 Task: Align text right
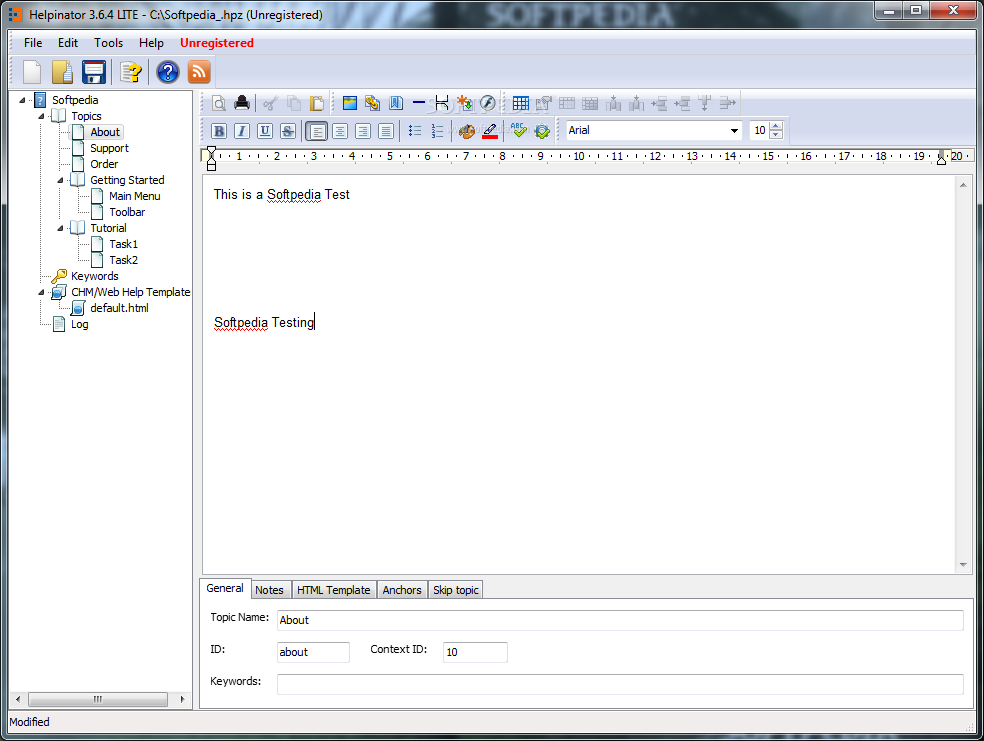tap(363, 131)
